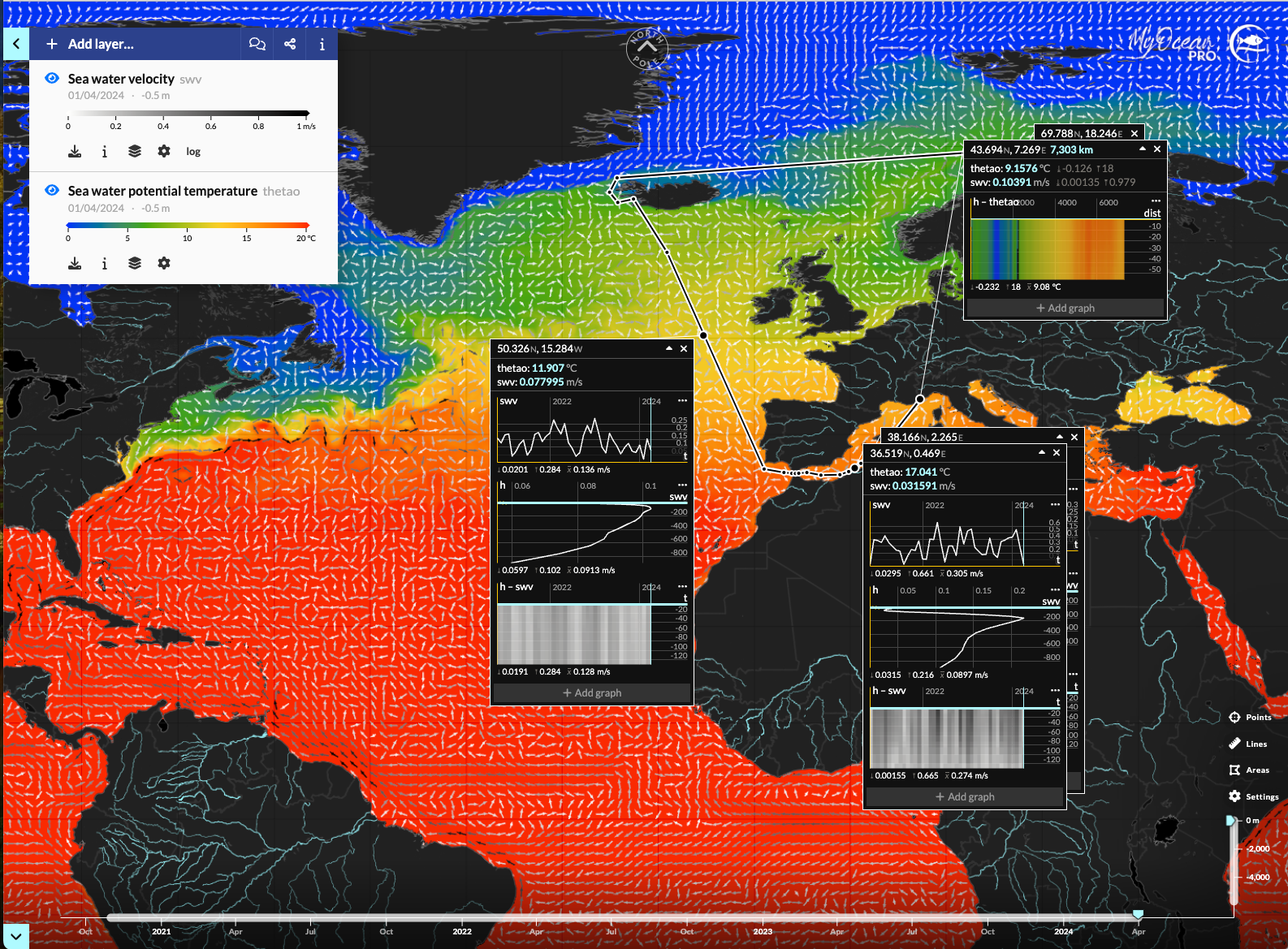This screenshot has width=1288, height=949.
Task: Adjust the temperature color scale bar
Action: coord(188,226)
